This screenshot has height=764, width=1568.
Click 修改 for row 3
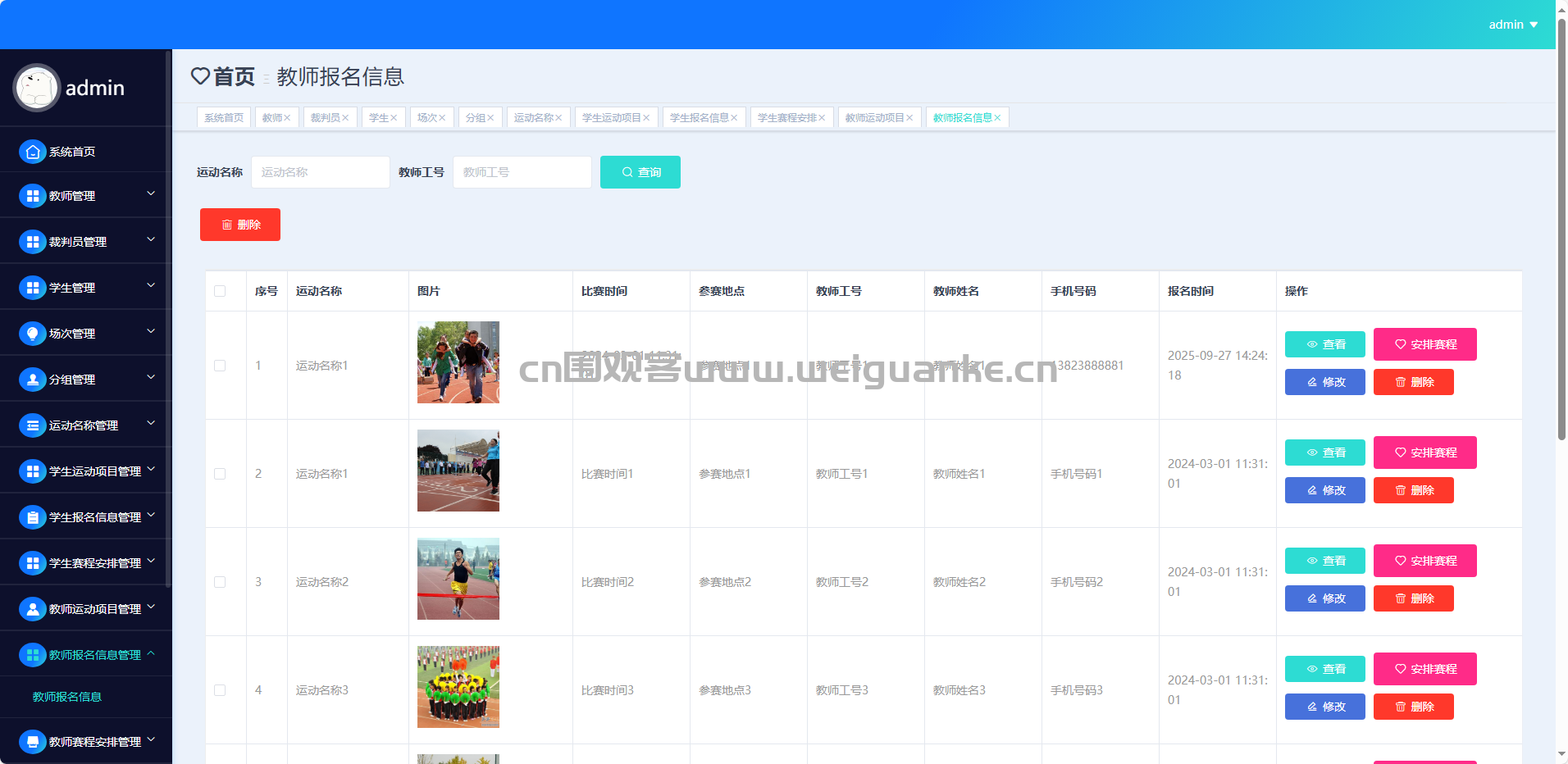coord(1325,598)
